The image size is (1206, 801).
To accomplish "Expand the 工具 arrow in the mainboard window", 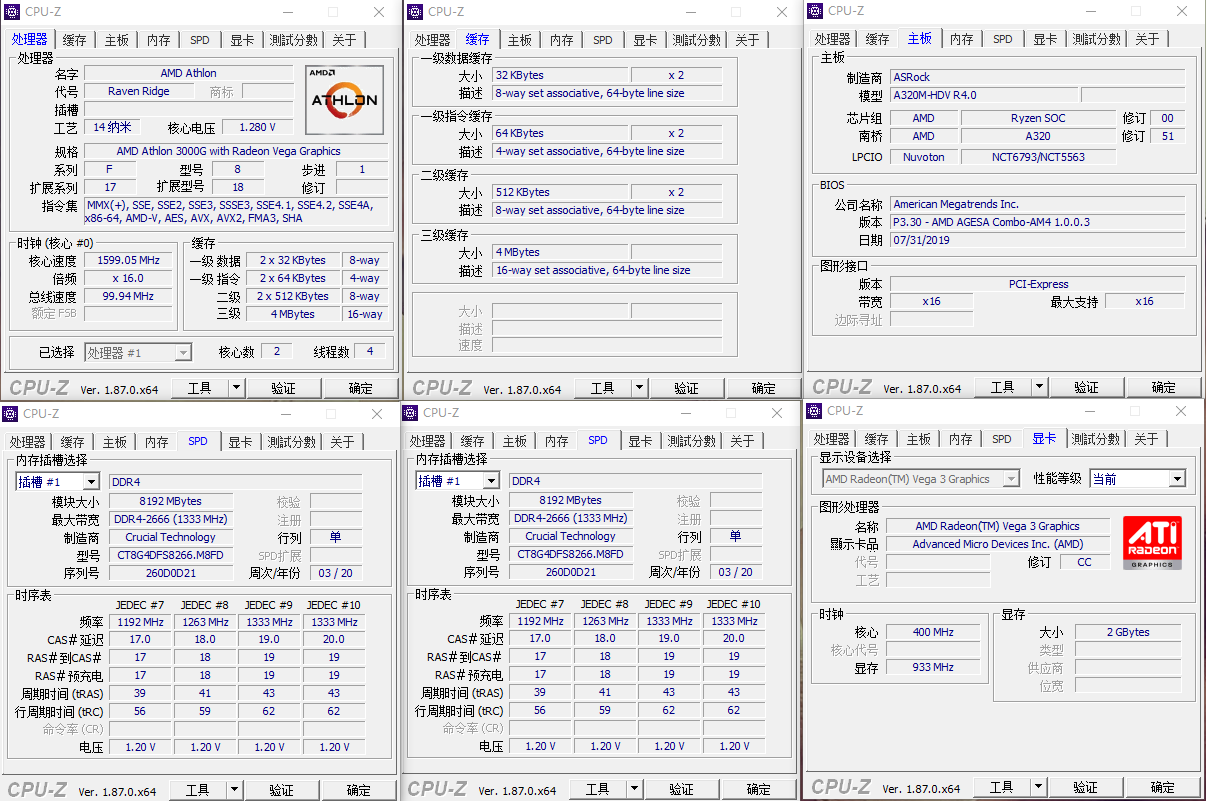I will (1039, 387).
